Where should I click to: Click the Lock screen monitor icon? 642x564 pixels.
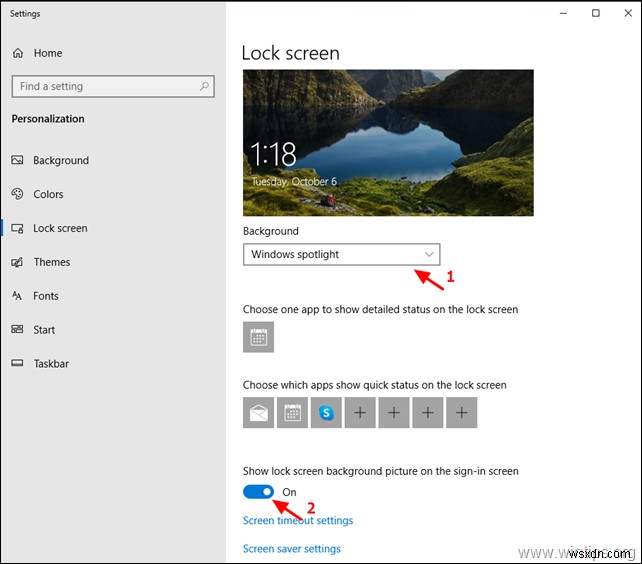17,228
